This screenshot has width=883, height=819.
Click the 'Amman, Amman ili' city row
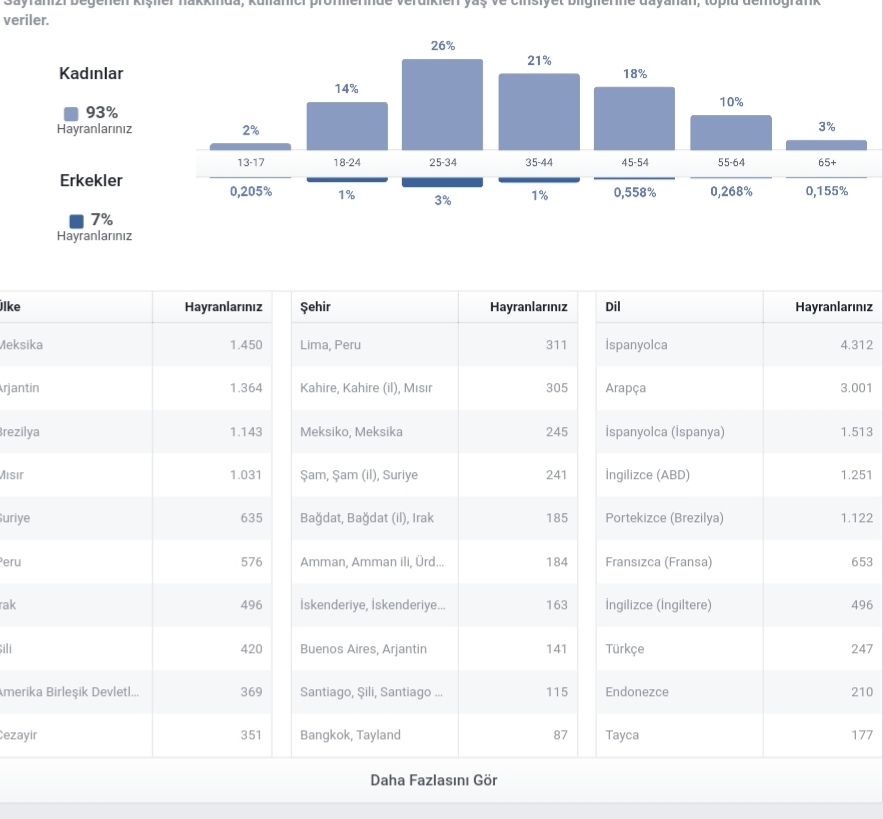point(434,562)
